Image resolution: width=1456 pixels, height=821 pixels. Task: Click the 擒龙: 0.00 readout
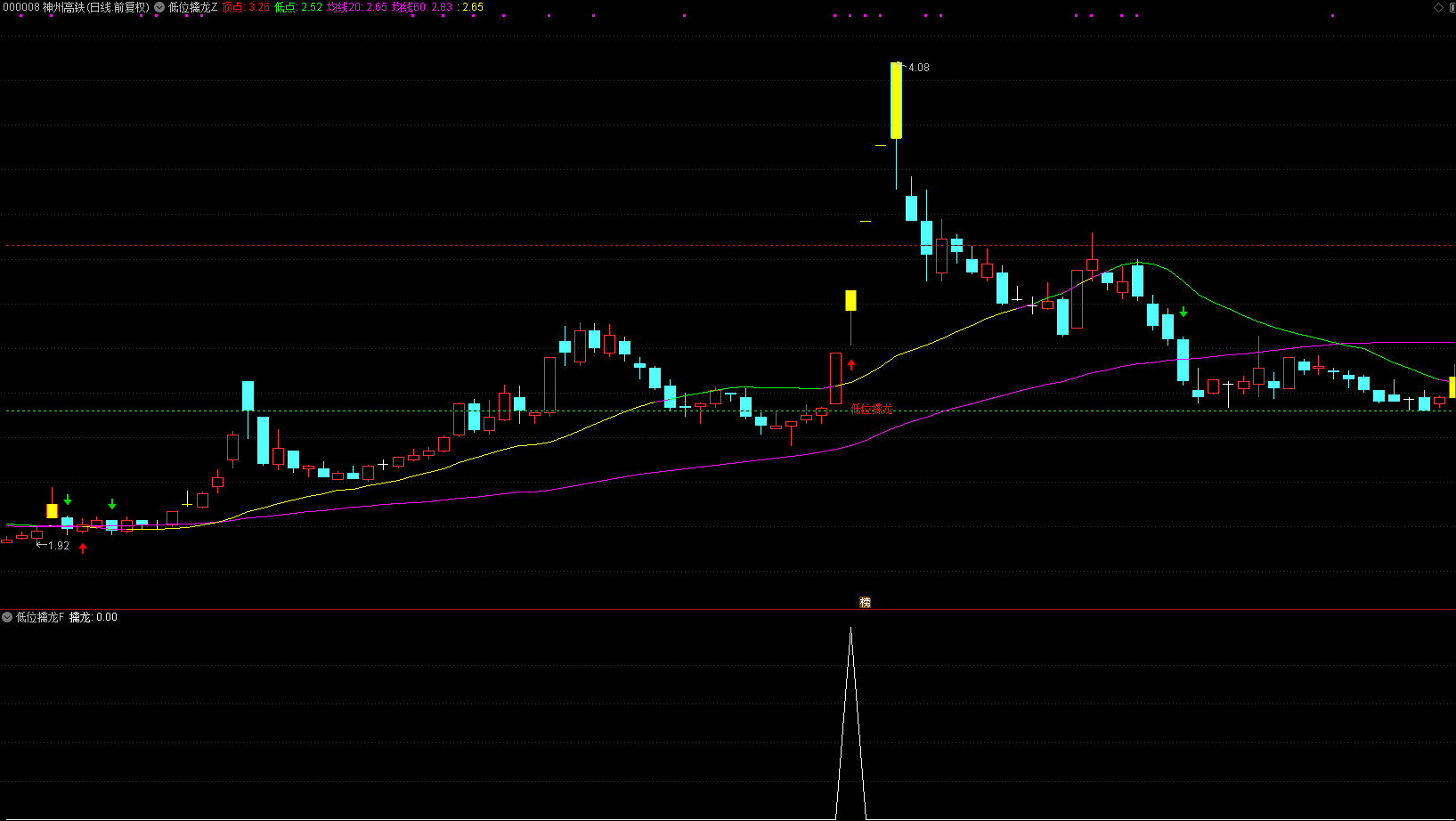coord(94,617)
